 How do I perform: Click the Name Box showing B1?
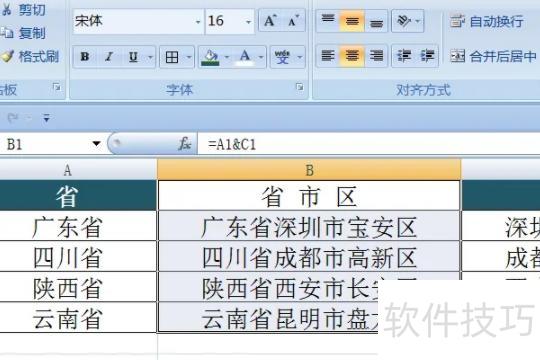coord(45,144)
